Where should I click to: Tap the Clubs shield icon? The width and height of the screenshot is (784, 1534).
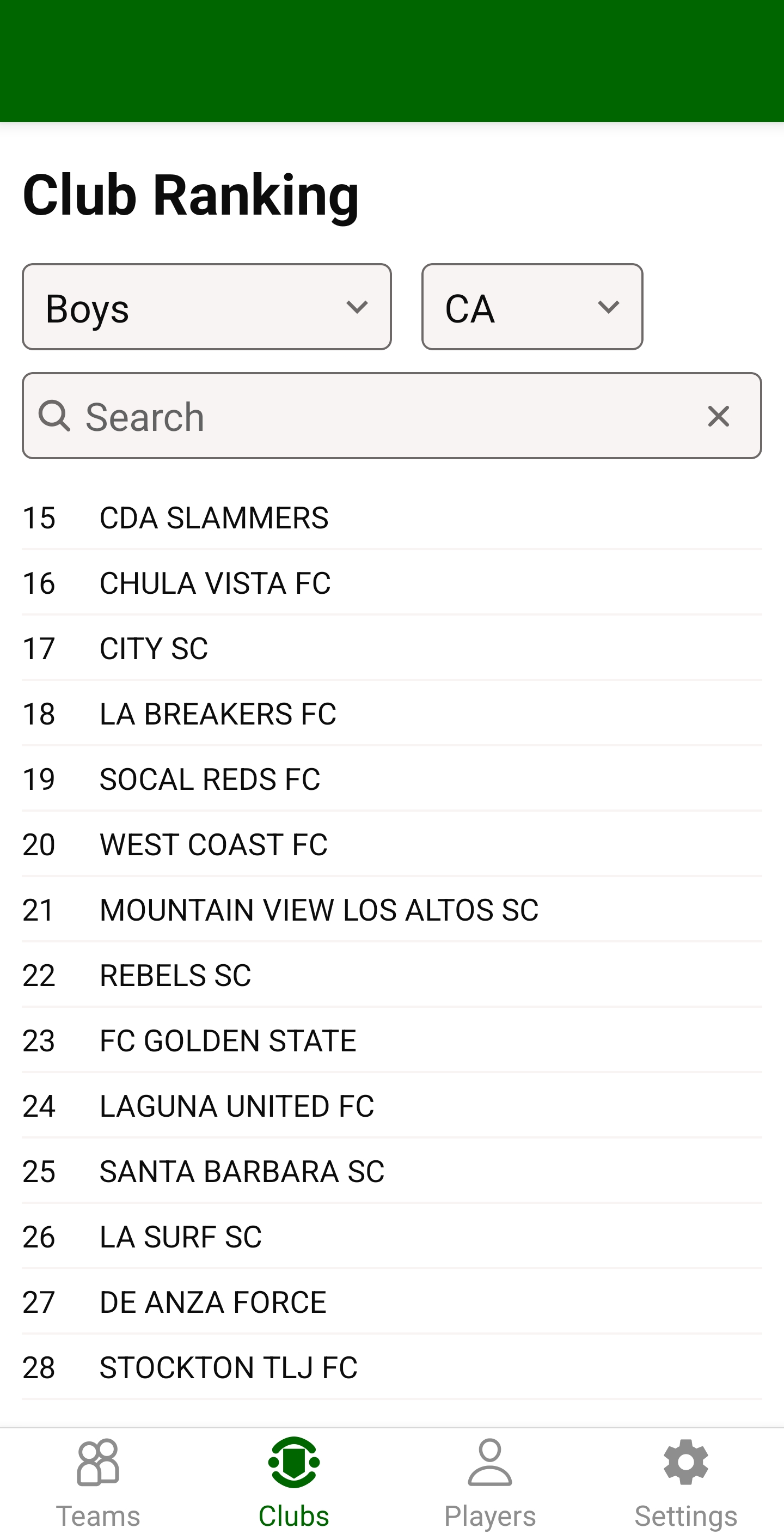click(293, 1463)
